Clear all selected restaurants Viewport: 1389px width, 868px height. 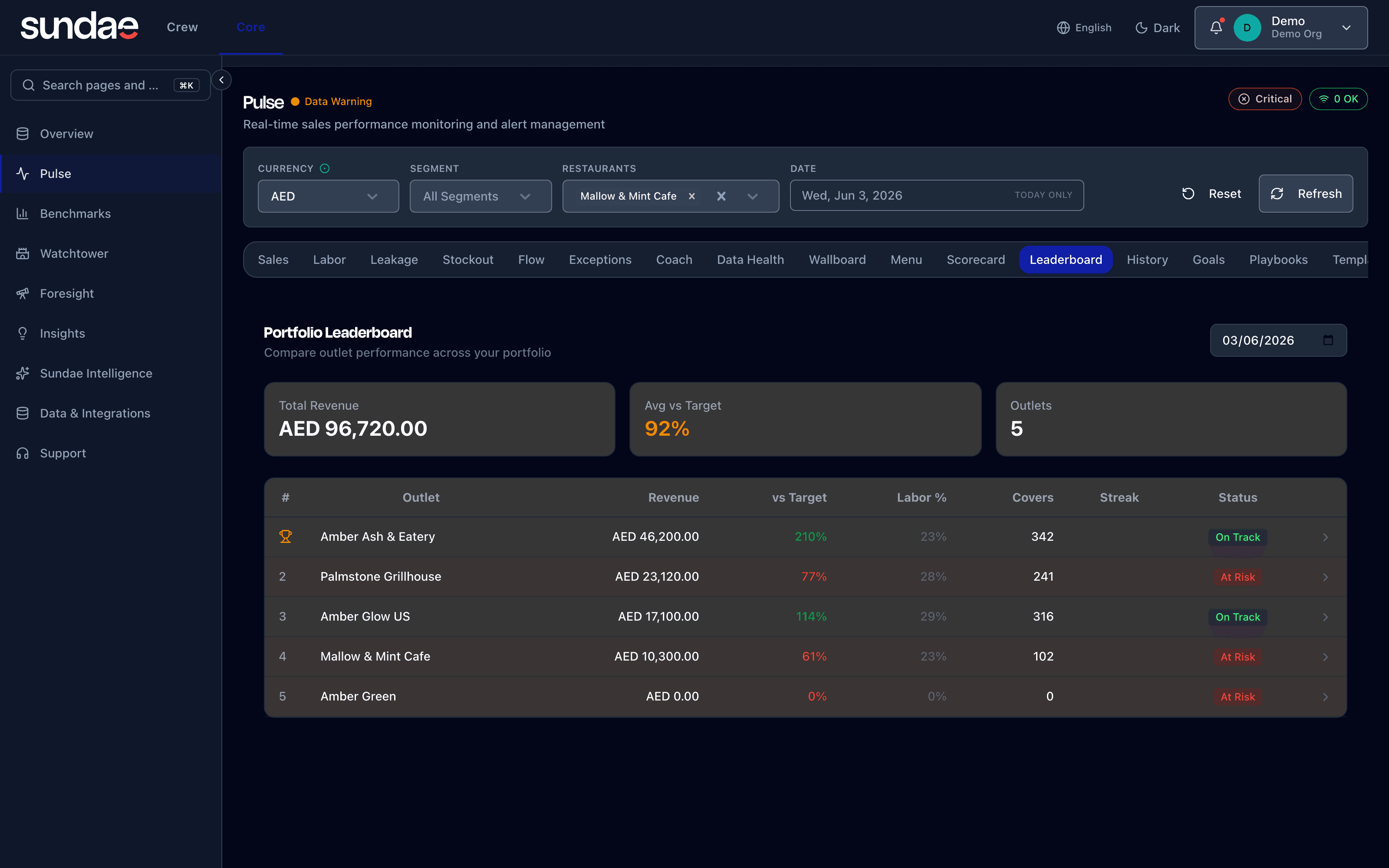pos(721,196)
